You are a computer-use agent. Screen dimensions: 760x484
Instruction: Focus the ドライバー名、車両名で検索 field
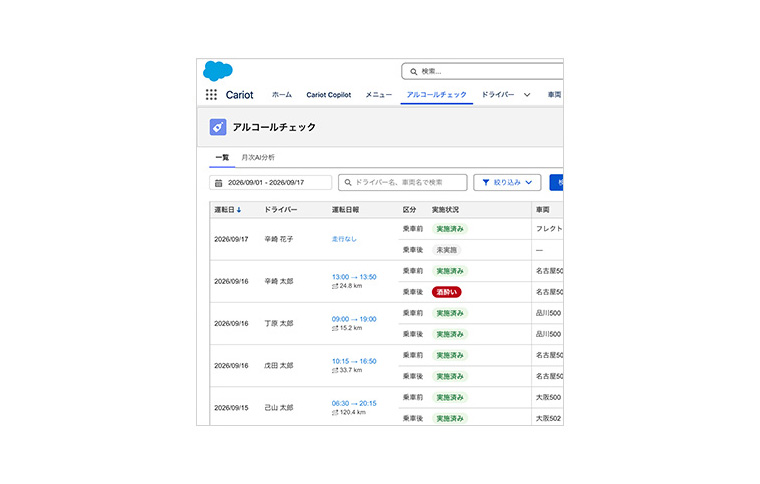(402, 183)
